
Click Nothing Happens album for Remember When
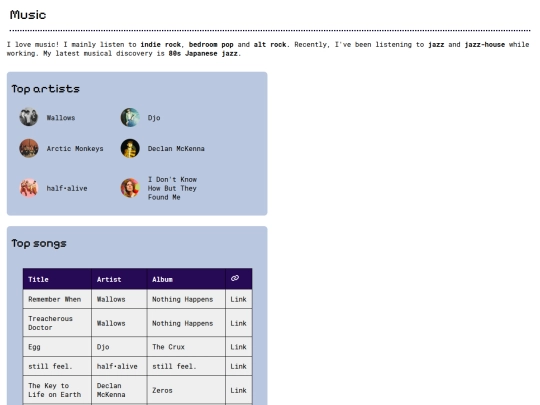tap(186, 299)
